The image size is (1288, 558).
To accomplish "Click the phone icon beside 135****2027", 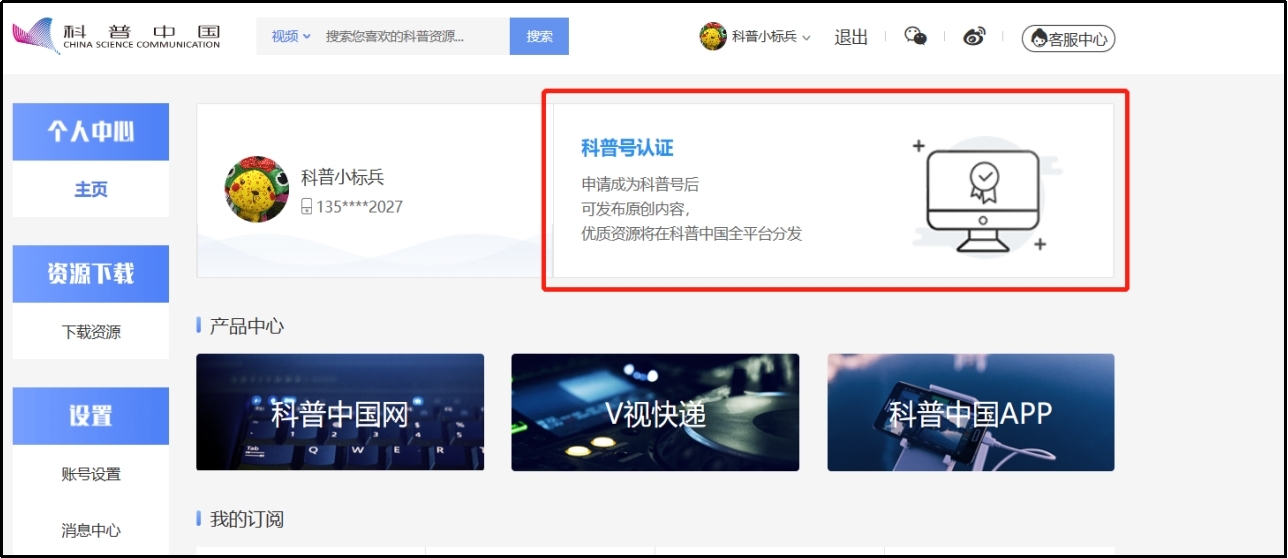I will (x=307, y=207).
